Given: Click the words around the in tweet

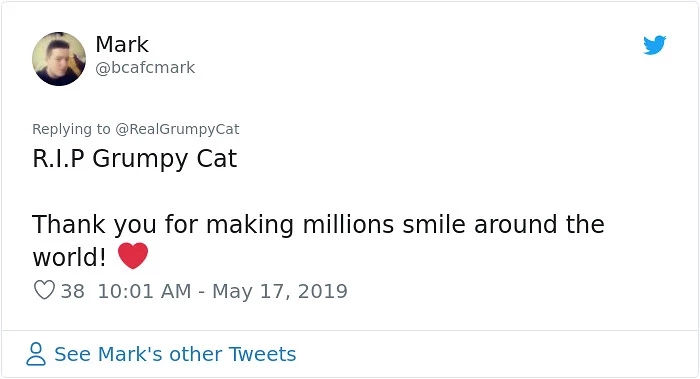Looking at the screenshot, I should 539,224.
